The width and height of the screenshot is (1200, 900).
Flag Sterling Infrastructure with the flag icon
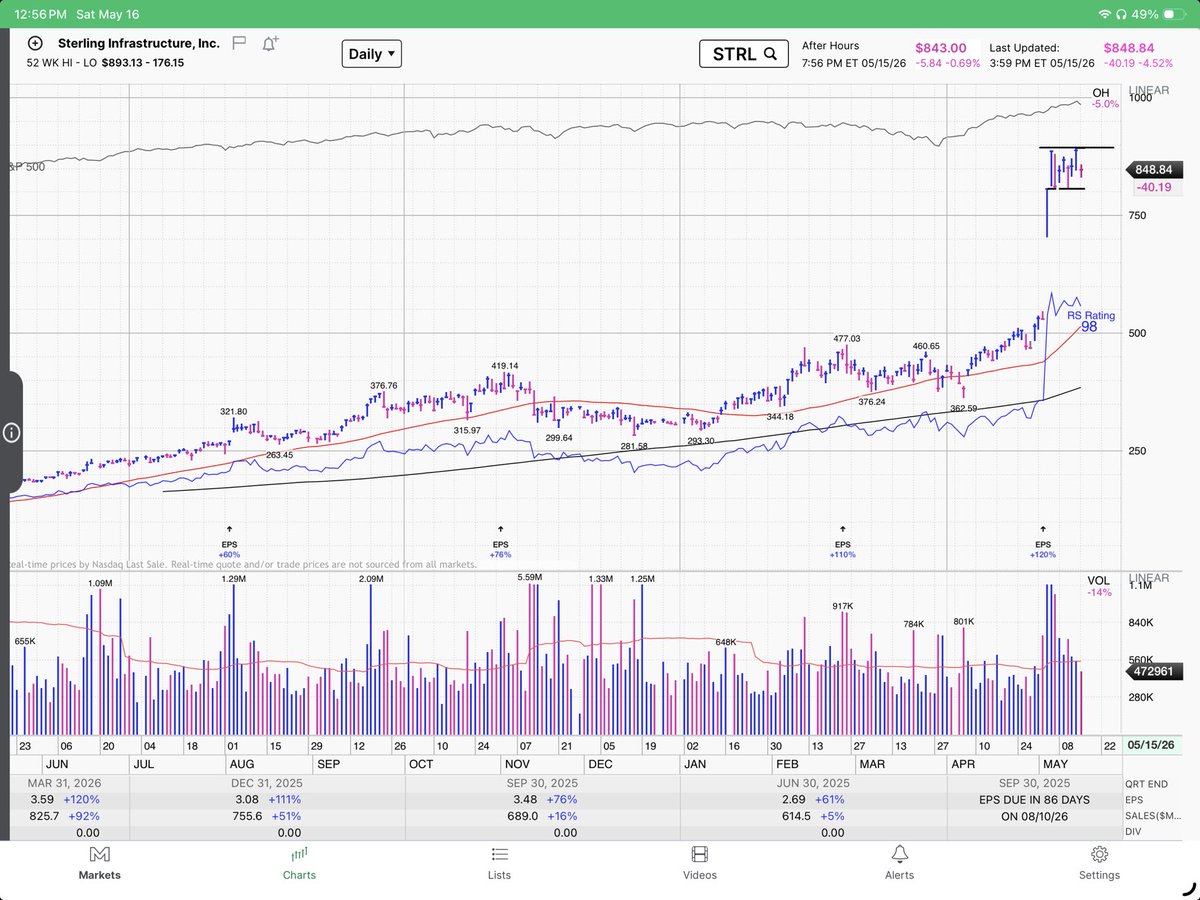click(239, 43)
